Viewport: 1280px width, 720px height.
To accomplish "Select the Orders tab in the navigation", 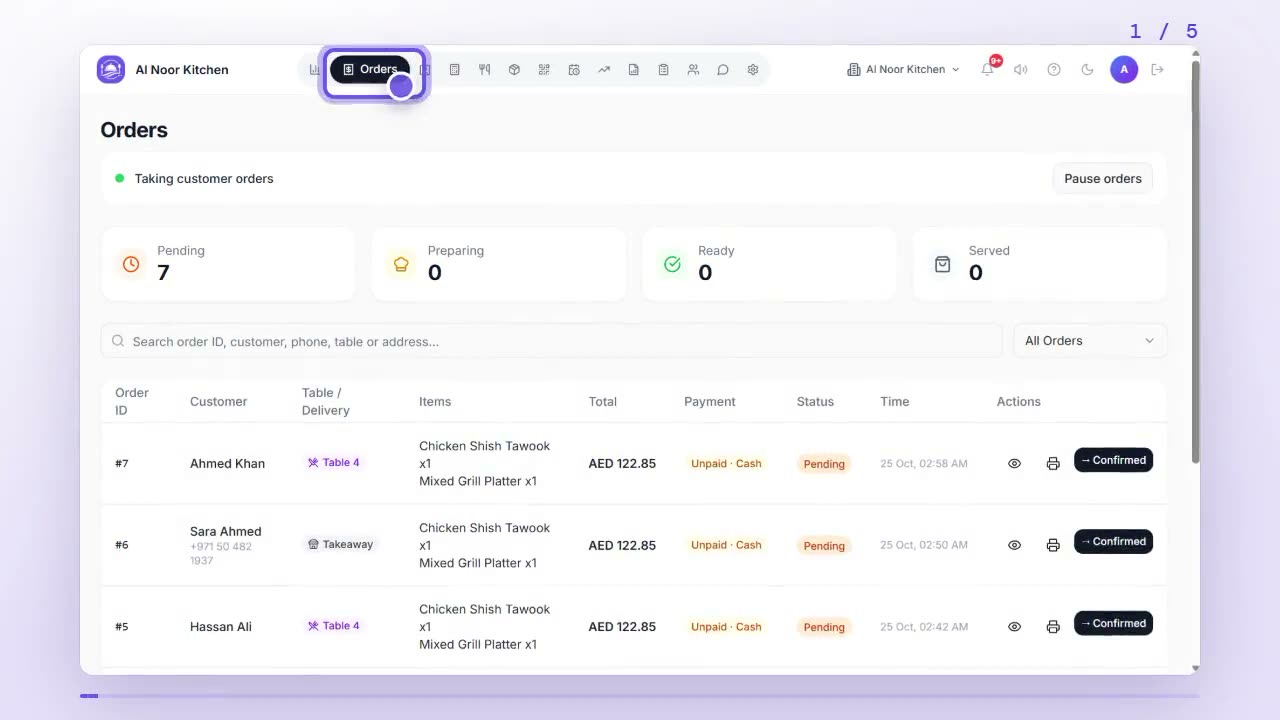I will pyautogui.click(x=370, y=70).
